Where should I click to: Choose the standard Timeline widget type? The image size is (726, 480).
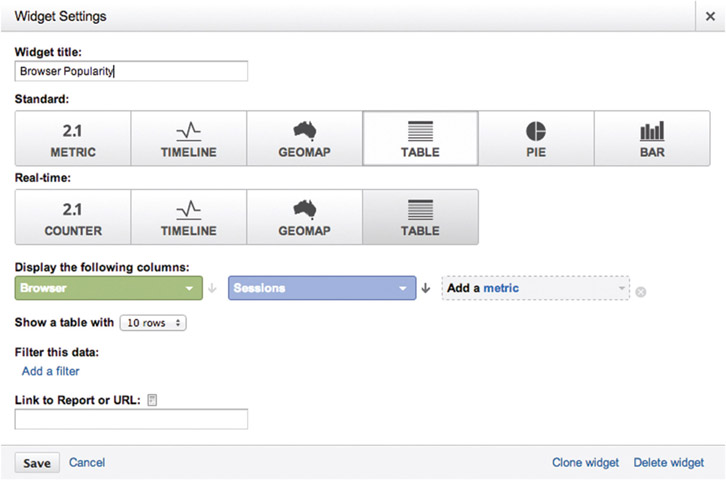pyautogui.click(x=189, y=138)
